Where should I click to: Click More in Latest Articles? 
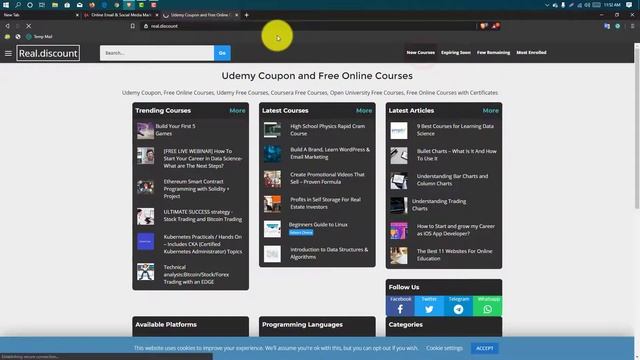click(490, 111)
